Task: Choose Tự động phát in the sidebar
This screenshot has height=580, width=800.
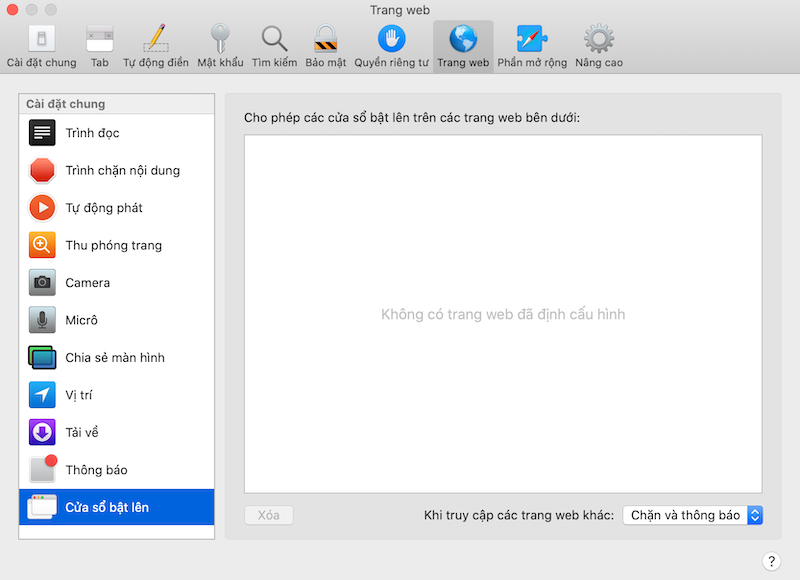Action: pyautogui.click(x=117, y=208)
